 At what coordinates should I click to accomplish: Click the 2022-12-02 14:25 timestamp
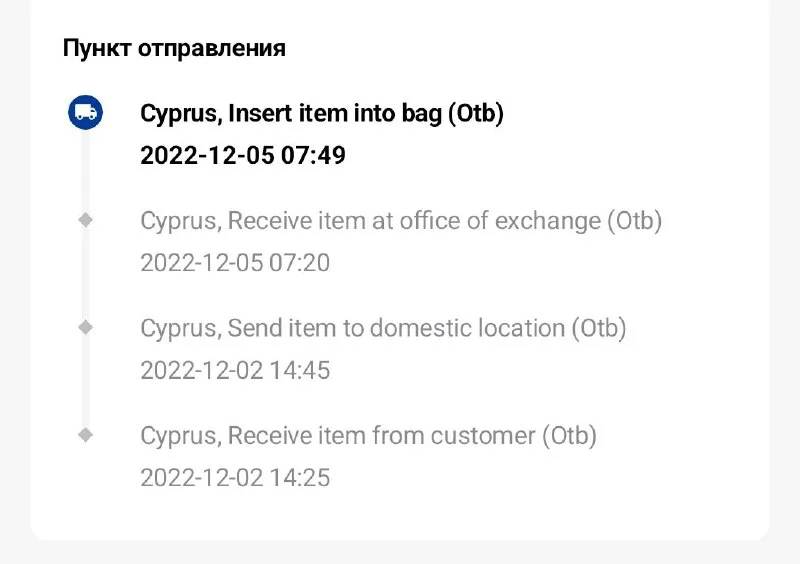pos(235,477)
